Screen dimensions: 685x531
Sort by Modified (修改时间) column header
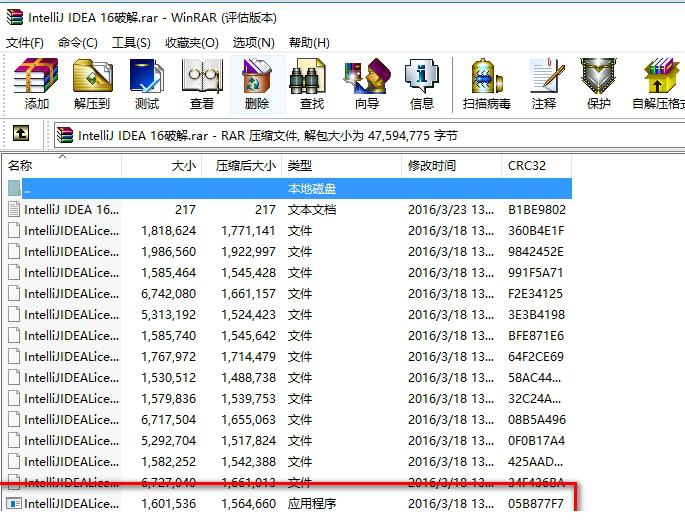[451, 166]
